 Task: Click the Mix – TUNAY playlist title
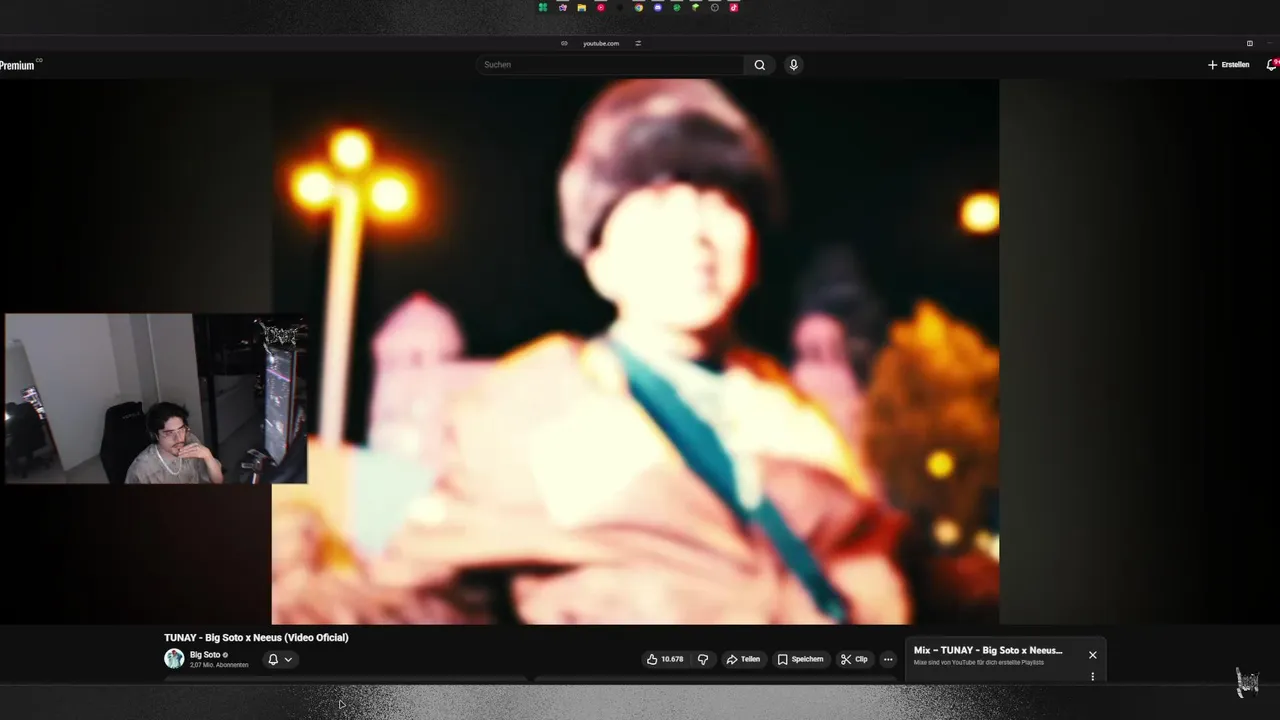(x=988, y=650)
